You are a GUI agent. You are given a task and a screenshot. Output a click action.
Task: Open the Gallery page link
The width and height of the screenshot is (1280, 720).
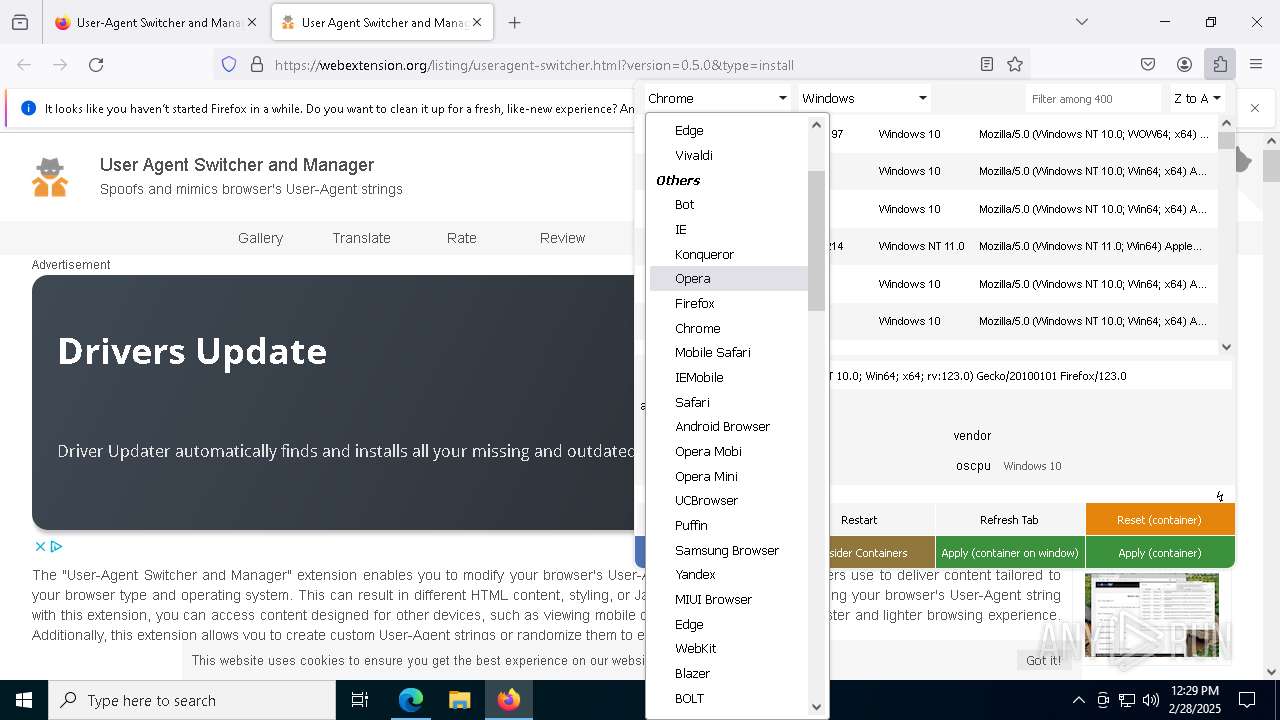(x=260, y=238)
